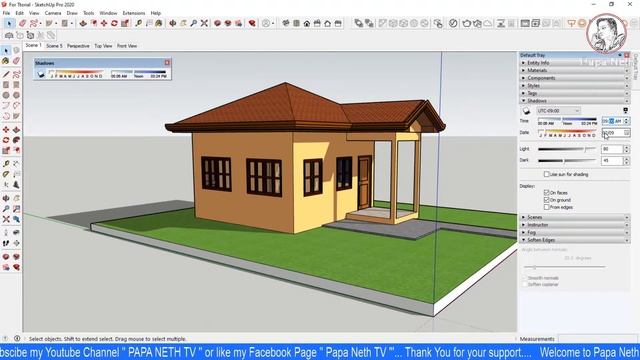
Task: Expand the Fog panel
Action: pyautogui.click(x=575, y=233)
